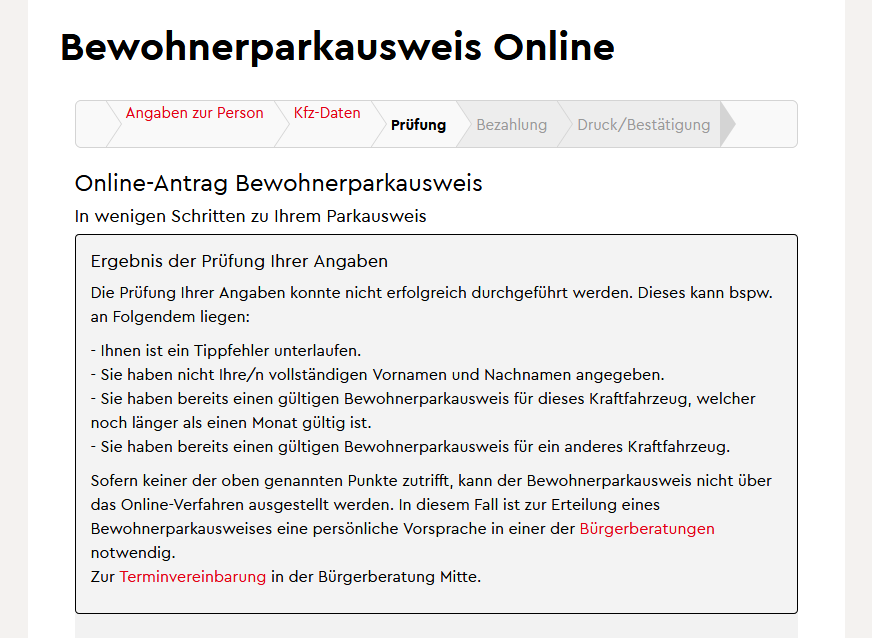This screenshot has height=638, width=872.
Task: Click the line mentioning für dieses Kraftfahrzeug
Action: tap(422, 398)
